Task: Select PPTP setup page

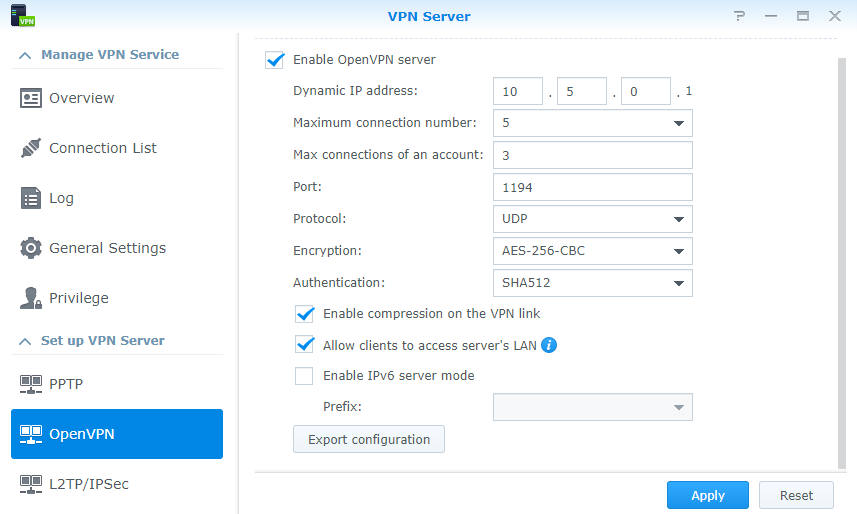Action: [117, 384]
